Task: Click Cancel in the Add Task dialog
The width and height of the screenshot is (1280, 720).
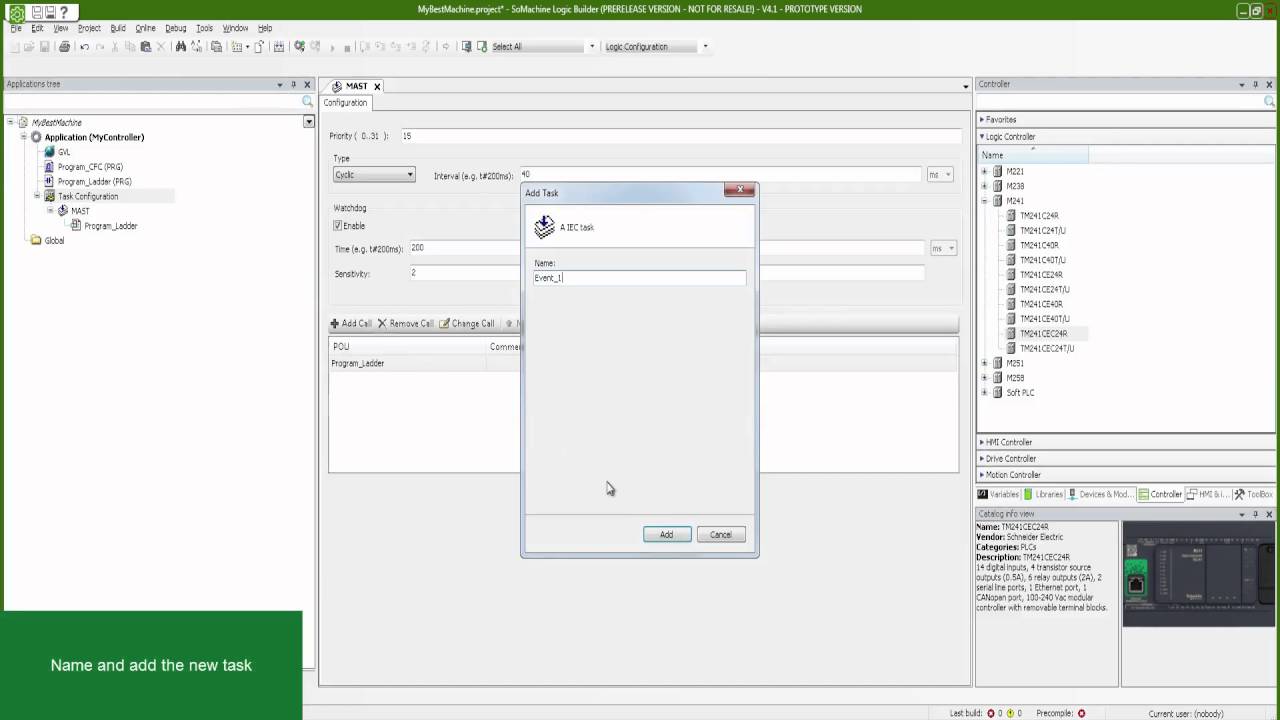Action: click(x=721, y=535)
